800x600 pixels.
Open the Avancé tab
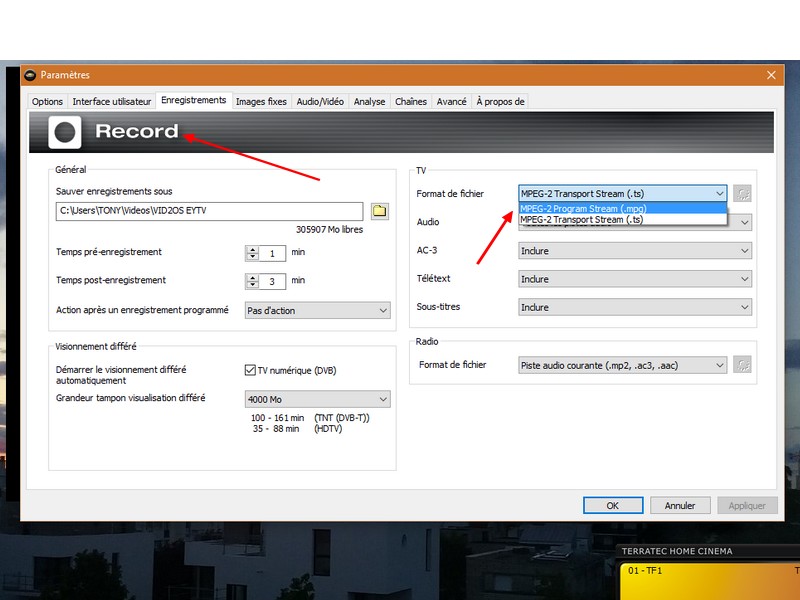pyautogui.click(x=452, y=102)
